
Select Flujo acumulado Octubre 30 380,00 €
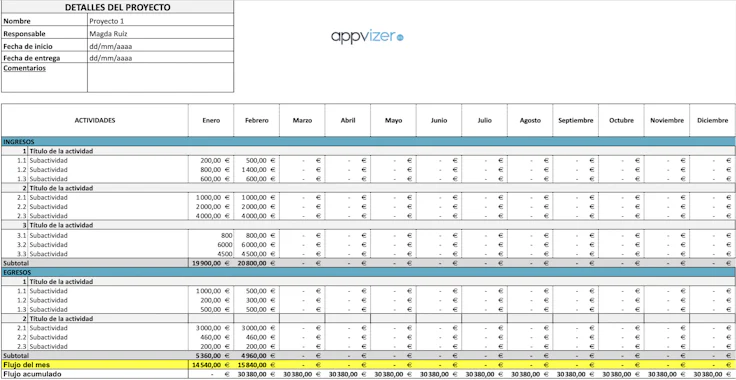tap(621, 374)
